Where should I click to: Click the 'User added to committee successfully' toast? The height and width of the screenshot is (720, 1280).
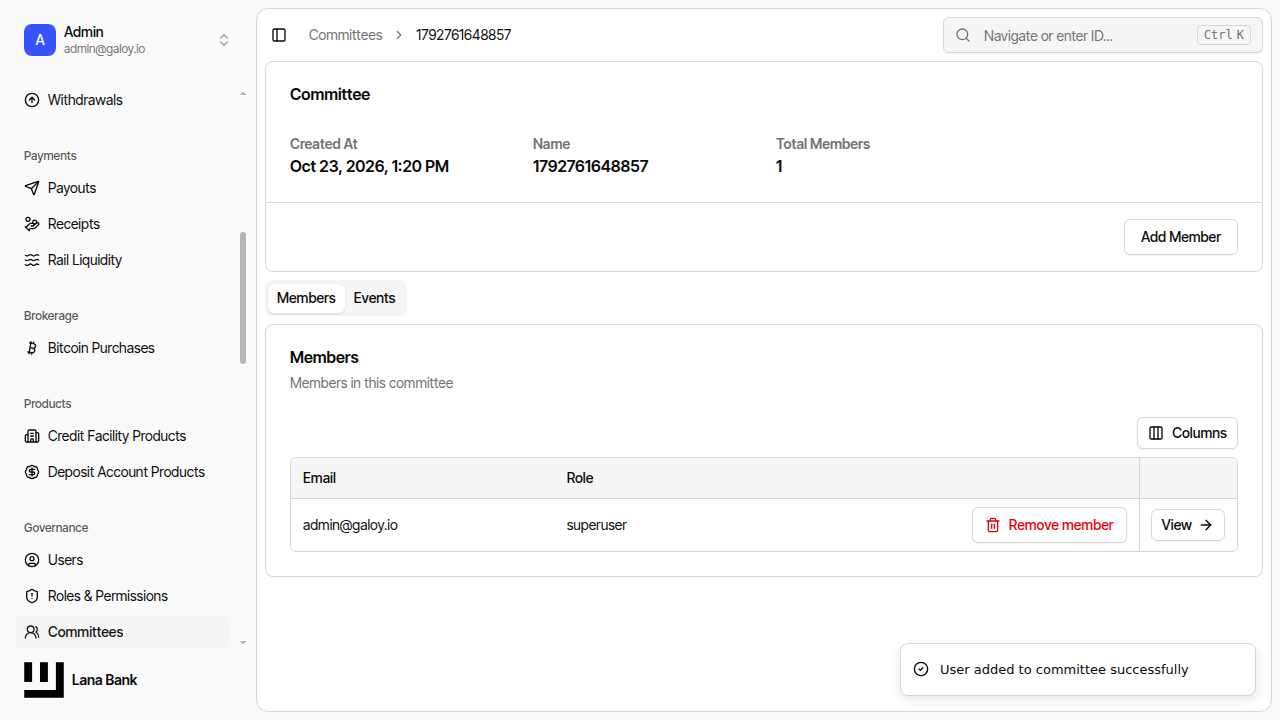click(1078, 669)
